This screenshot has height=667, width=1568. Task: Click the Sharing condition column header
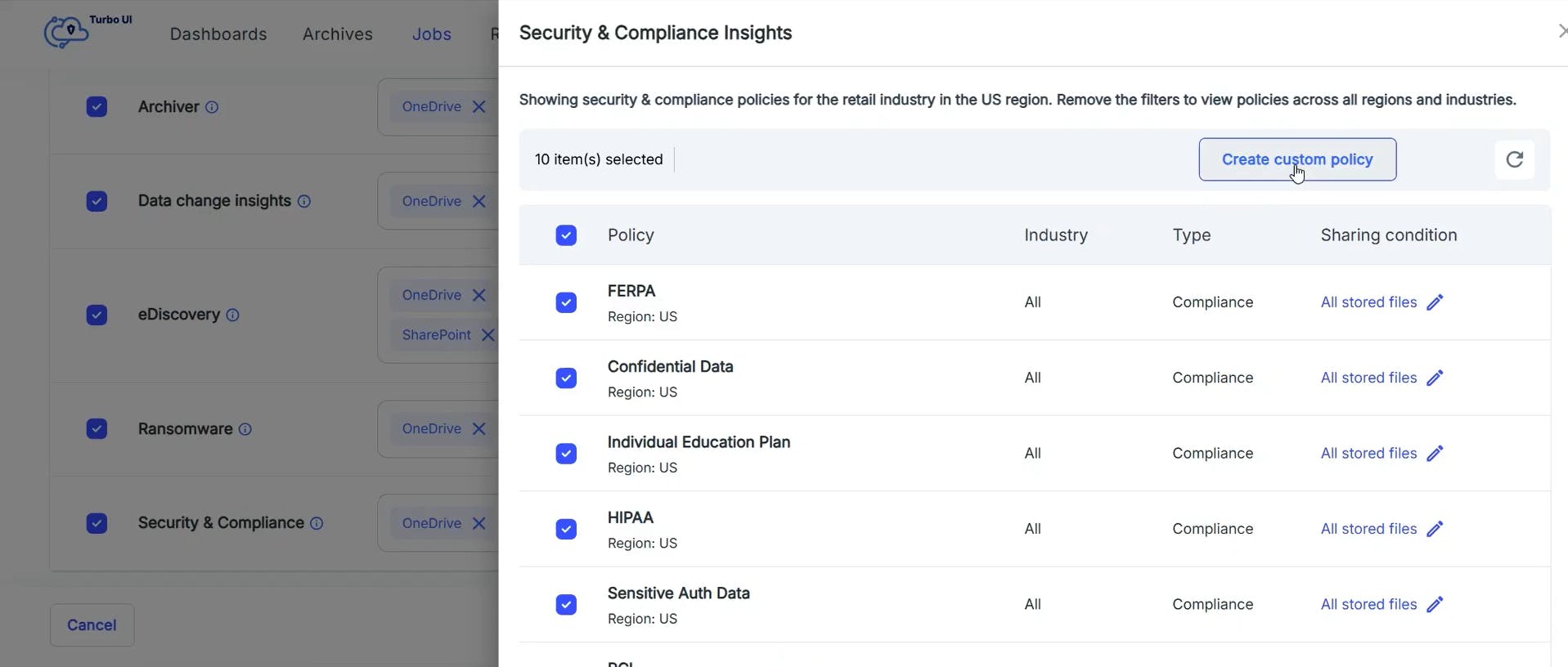point(1389,235)
